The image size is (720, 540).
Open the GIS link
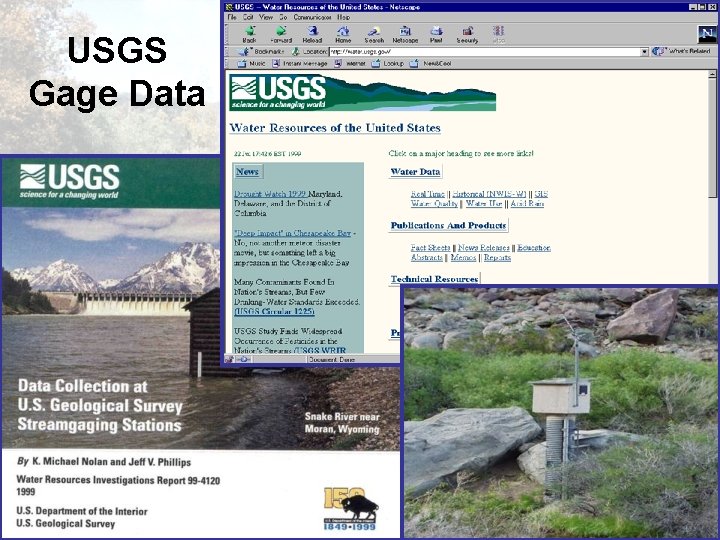click(541, 194)
